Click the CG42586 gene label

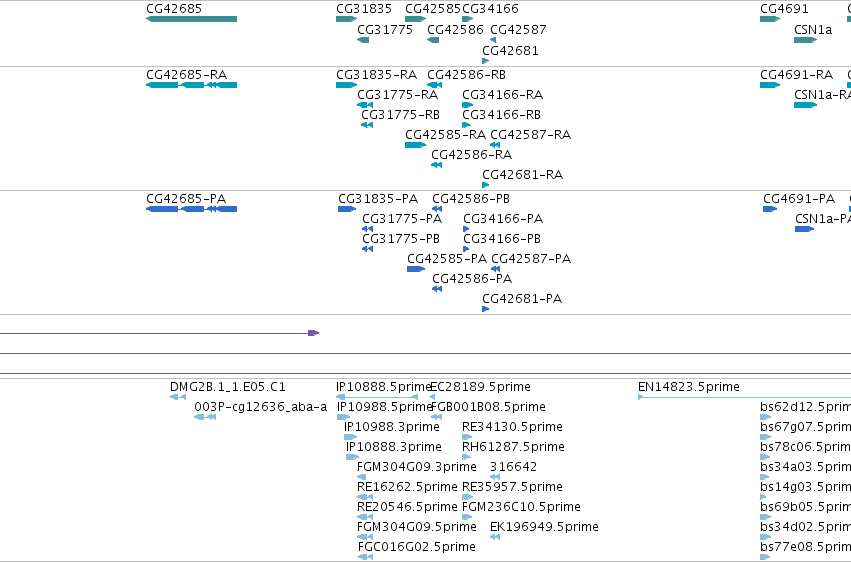[x=455, y=30]
